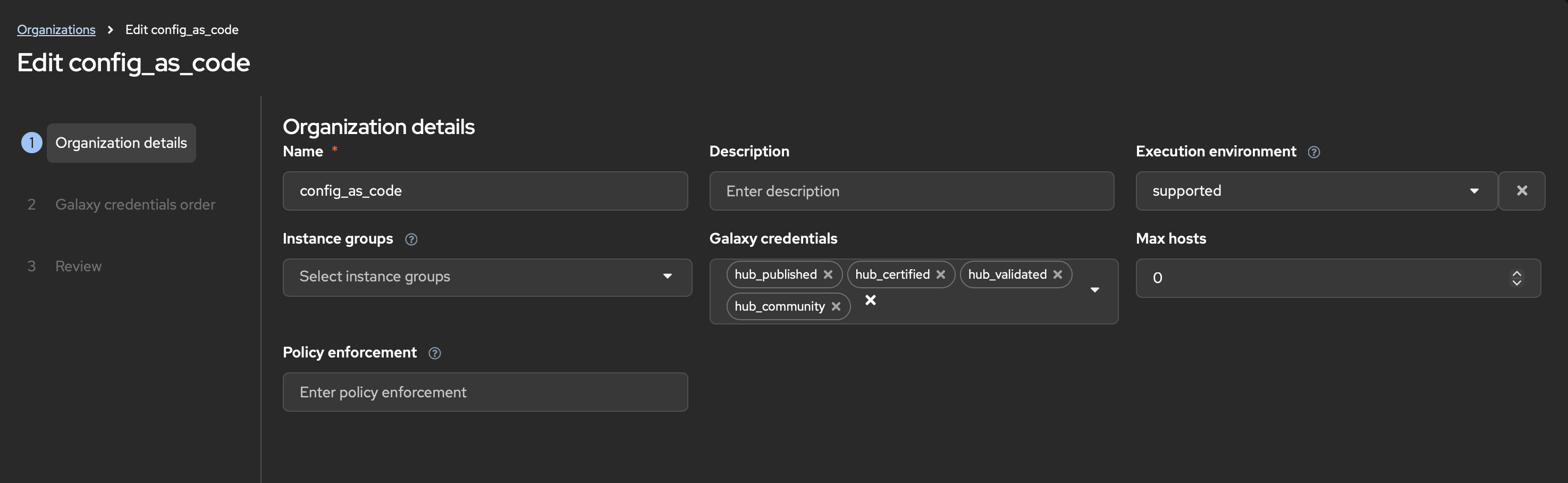Remove the hub_community credential chip
The image size is (1568, 483).
click(x=836, y=306)
